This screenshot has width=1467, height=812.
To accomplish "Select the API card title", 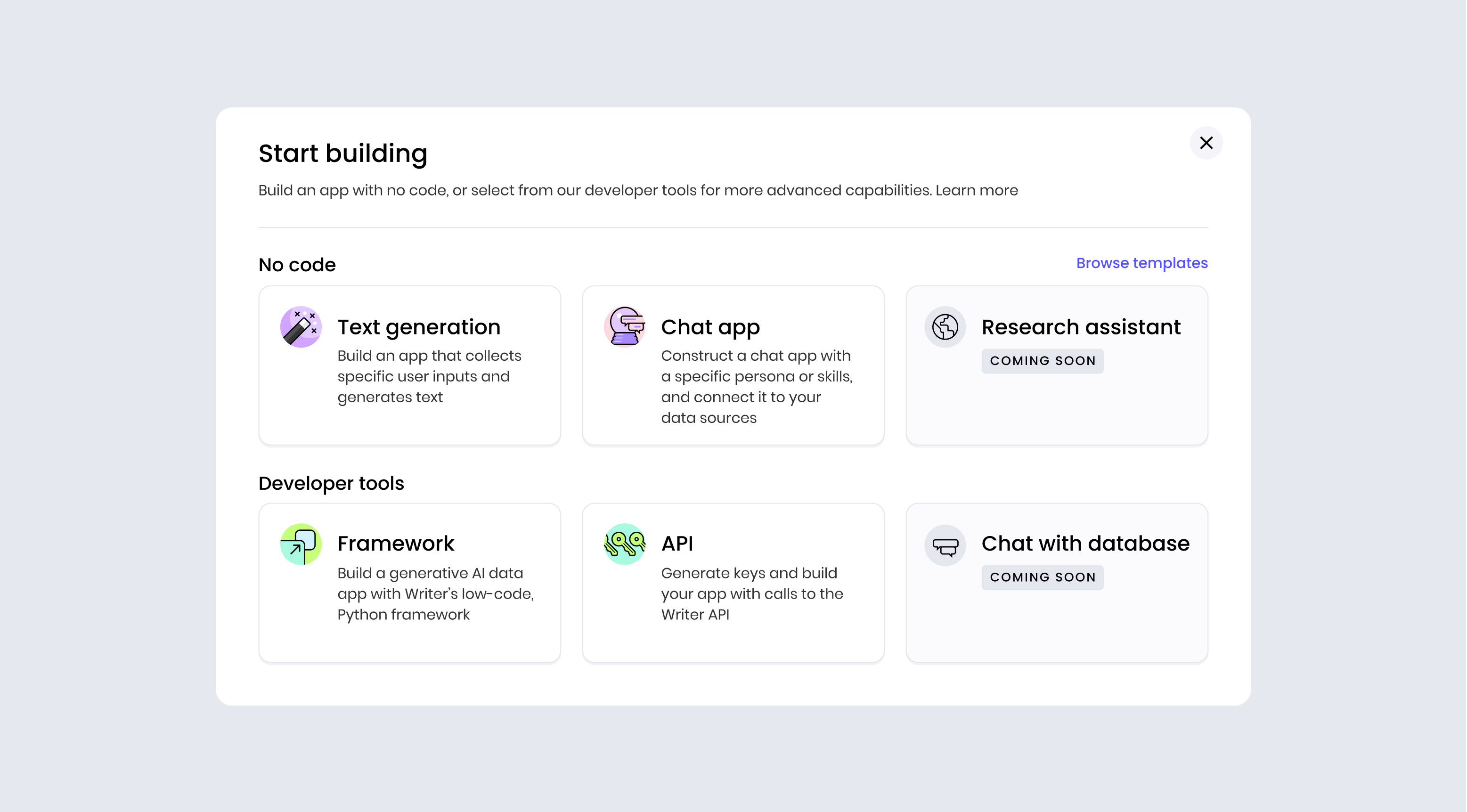I will pos(676,543).
